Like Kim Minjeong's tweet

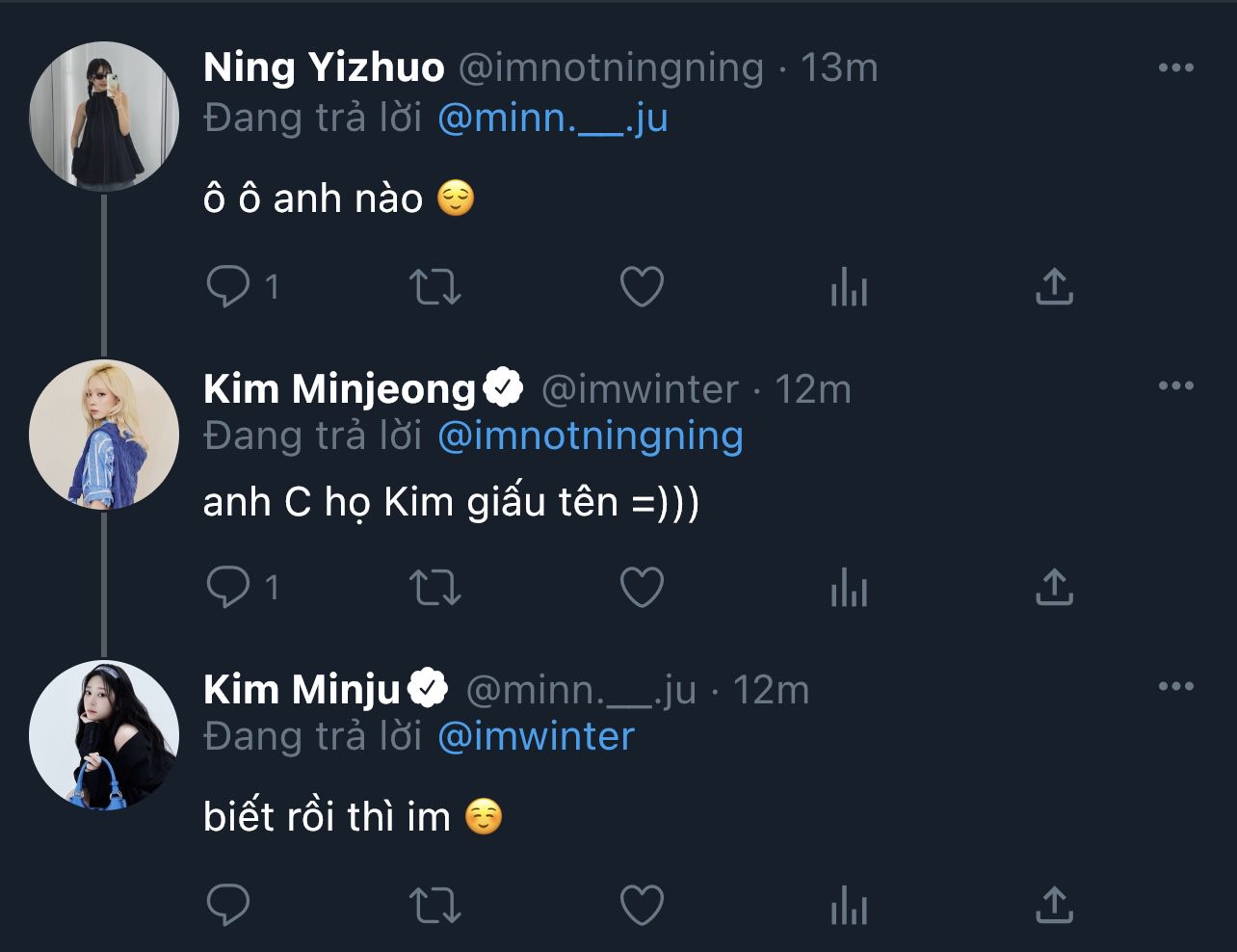point(642,587)
